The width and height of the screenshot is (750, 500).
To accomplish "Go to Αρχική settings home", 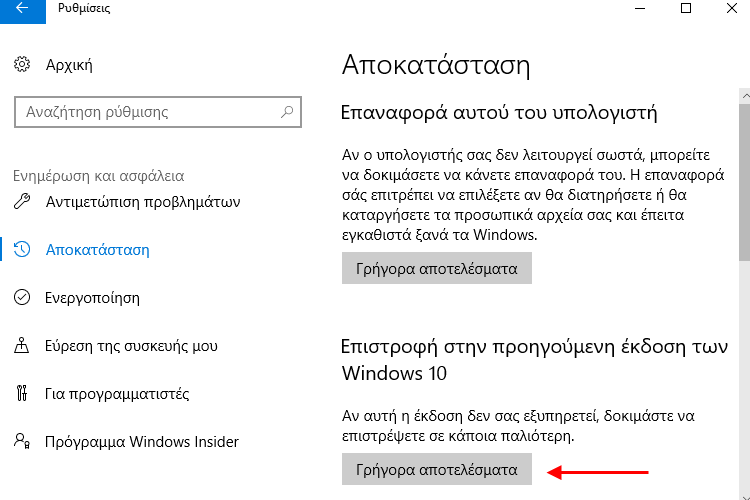I will [x=69, y=65].
